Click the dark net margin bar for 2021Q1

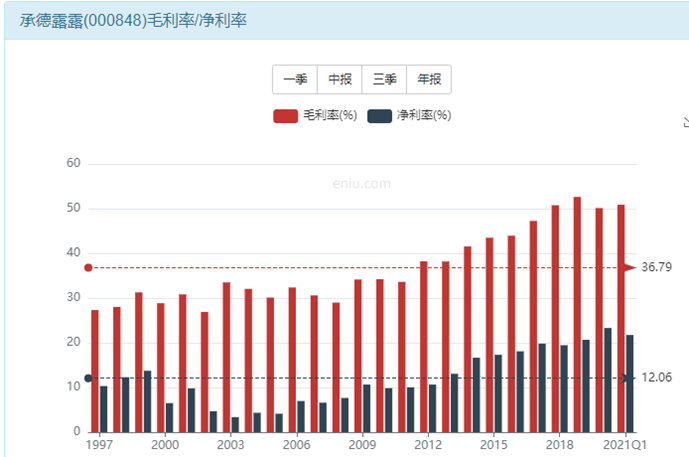coord(630,384)
